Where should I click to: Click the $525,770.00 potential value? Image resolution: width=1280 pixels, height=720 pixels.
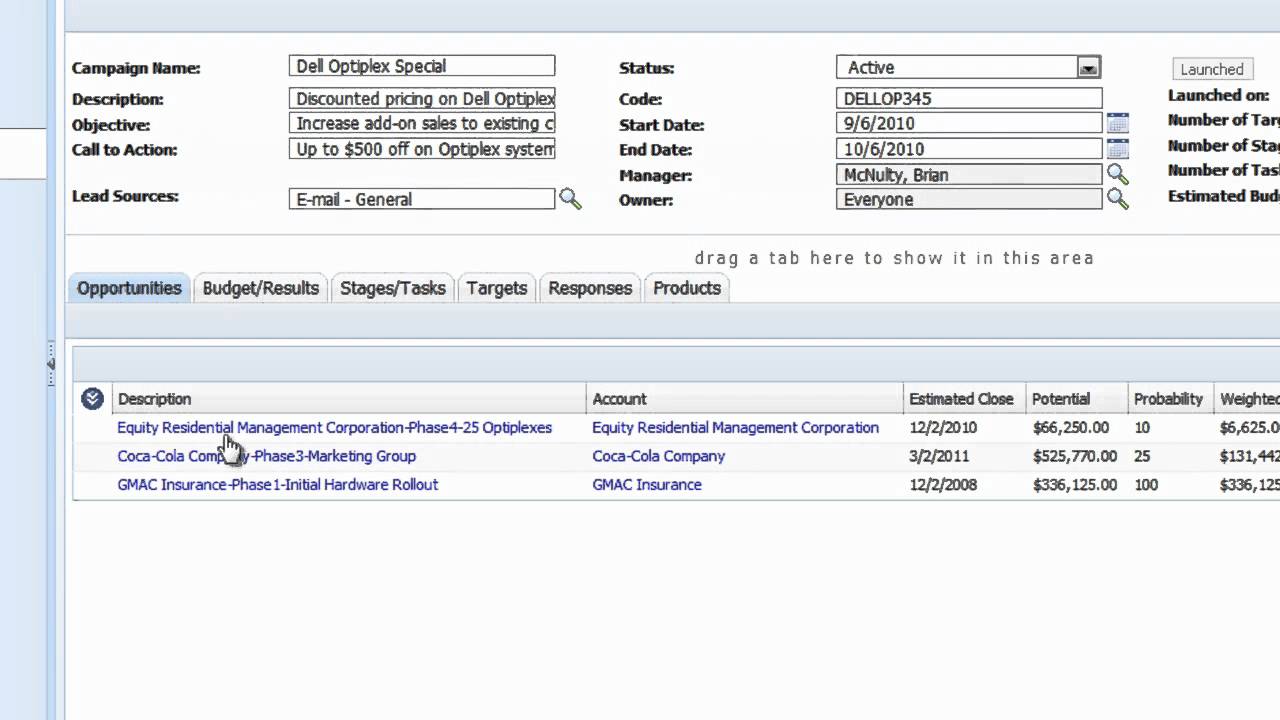click(x=1074, y=456)
